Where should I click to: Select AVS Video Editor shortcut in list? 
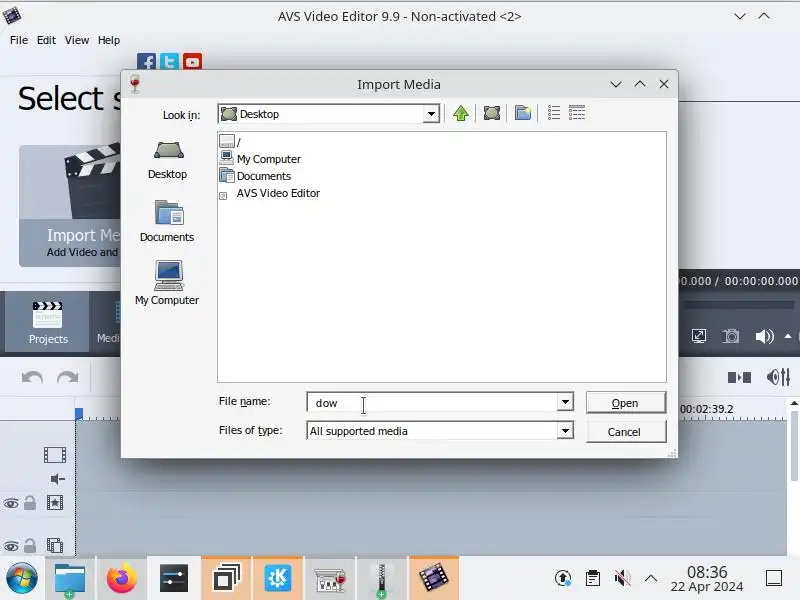click(269, 193)
